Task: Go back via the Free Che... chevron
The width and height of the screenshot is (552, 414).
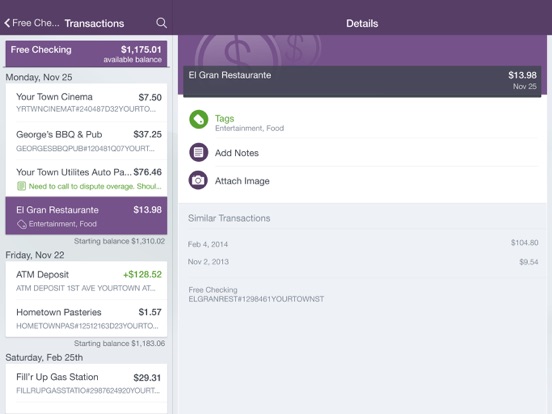Action: tap(32, 23)
